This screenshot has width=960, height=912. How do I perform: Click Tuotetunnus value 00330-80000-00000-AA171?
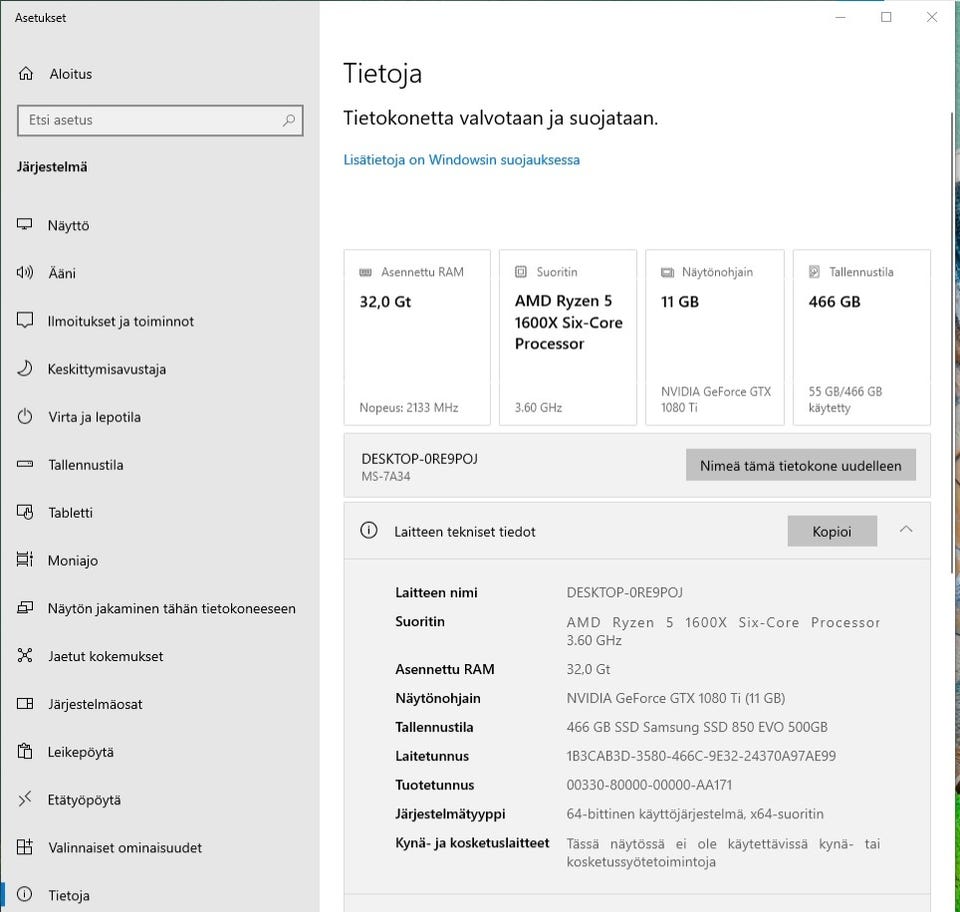pyautogui.click(x=649, y=785)
